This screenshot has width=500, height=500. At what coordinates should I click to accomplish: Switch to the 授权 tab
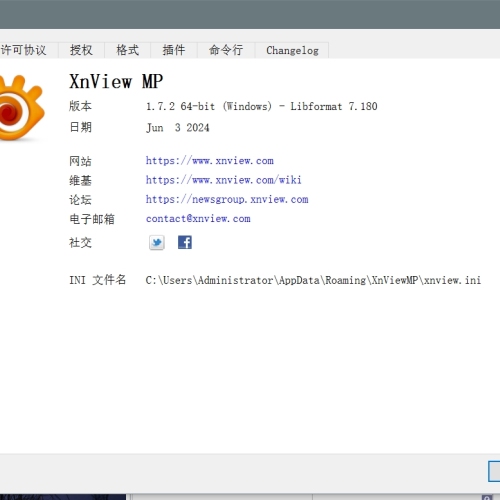[x=81, y=50]
